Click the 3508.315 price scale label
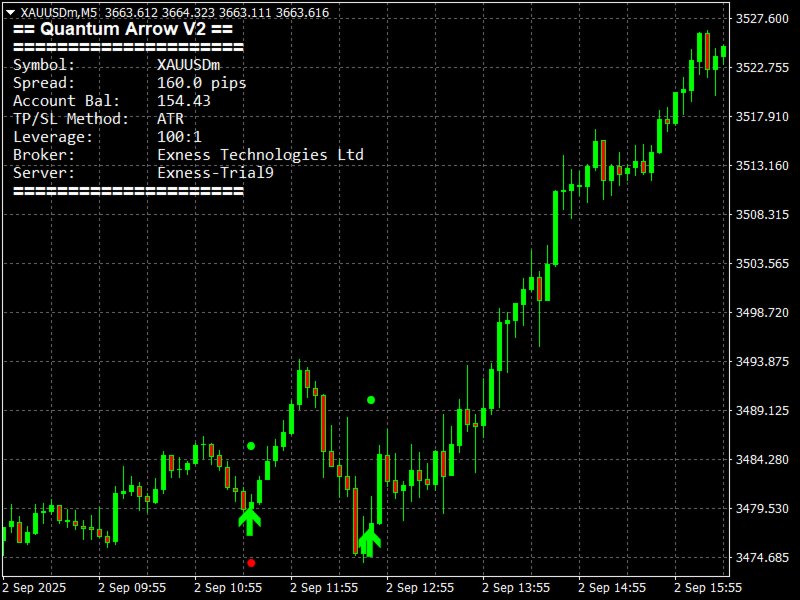Viewport: 800px width, 600px height. [x=762, y=215]
